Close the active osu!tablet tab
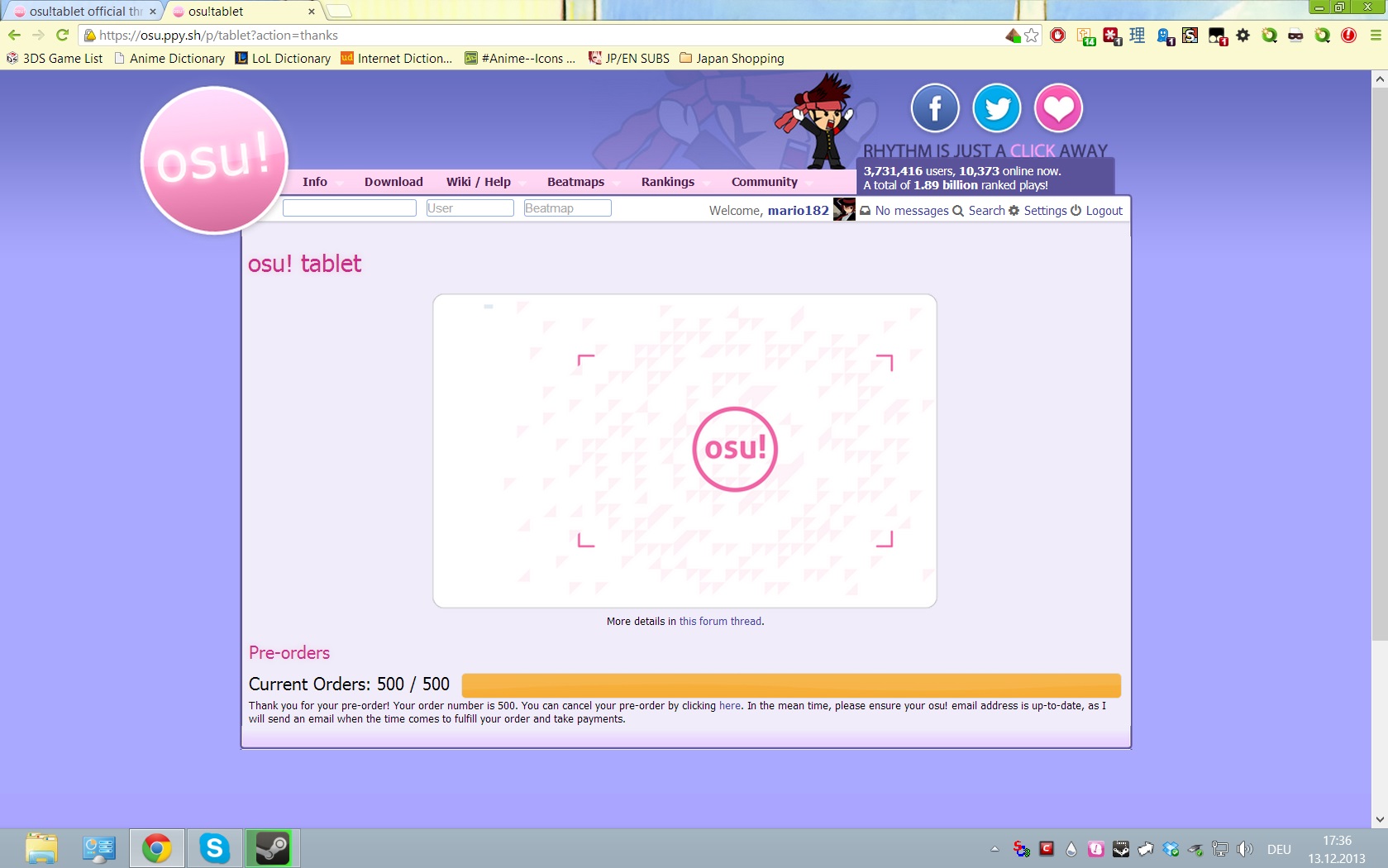Screen dimensions: 1388x868 312,12
